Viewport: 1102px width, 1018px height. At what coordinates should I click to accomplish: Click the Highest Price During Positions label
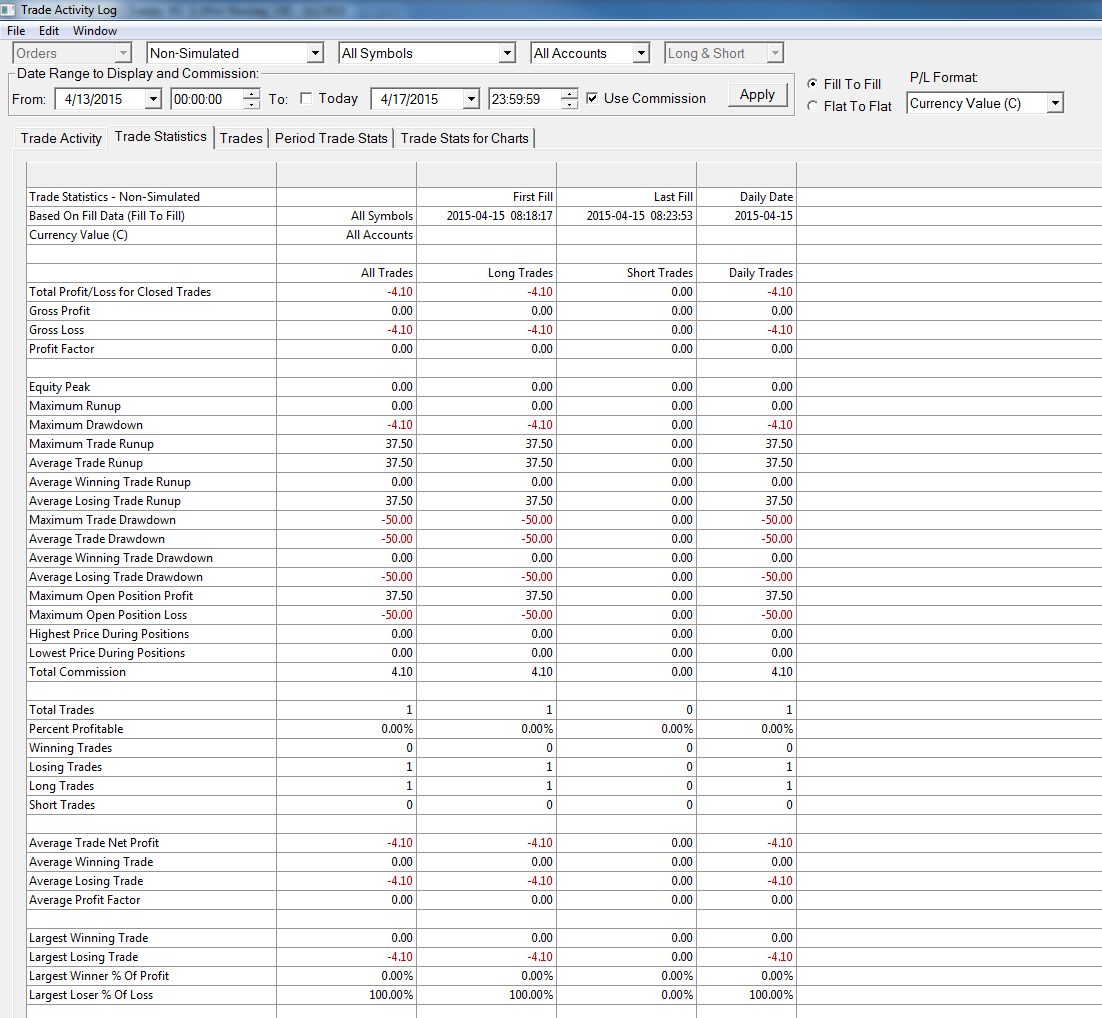click(x=109, y=633)
